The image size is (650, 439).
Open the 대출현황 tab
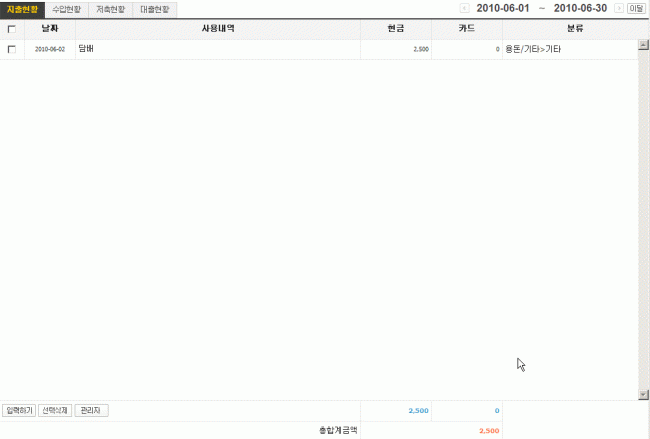[x=155, y=10]
